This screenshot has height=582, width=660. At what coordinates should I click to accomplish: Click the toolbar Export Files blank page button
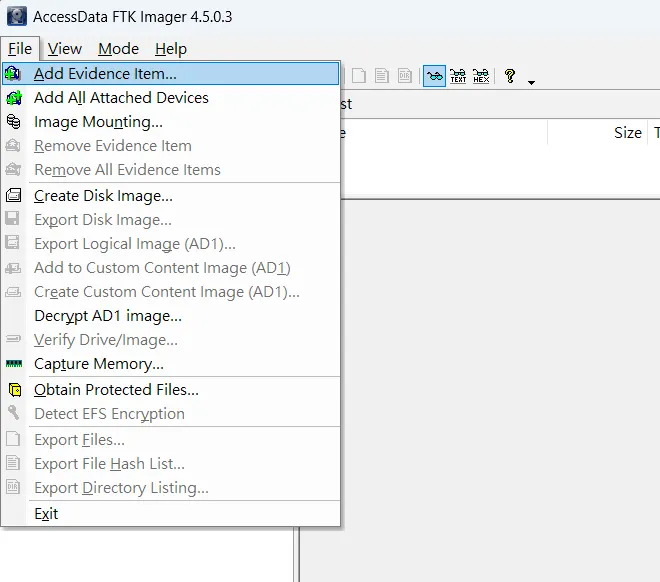[x=359, y=76]
